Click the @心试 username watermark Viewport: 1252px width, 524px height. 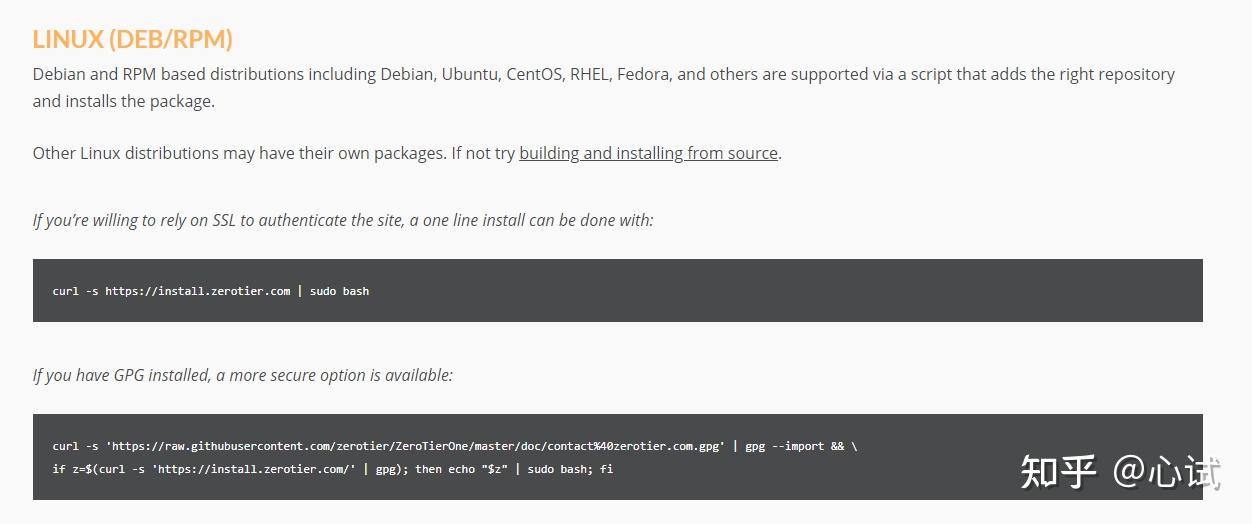coord(1167,472)
